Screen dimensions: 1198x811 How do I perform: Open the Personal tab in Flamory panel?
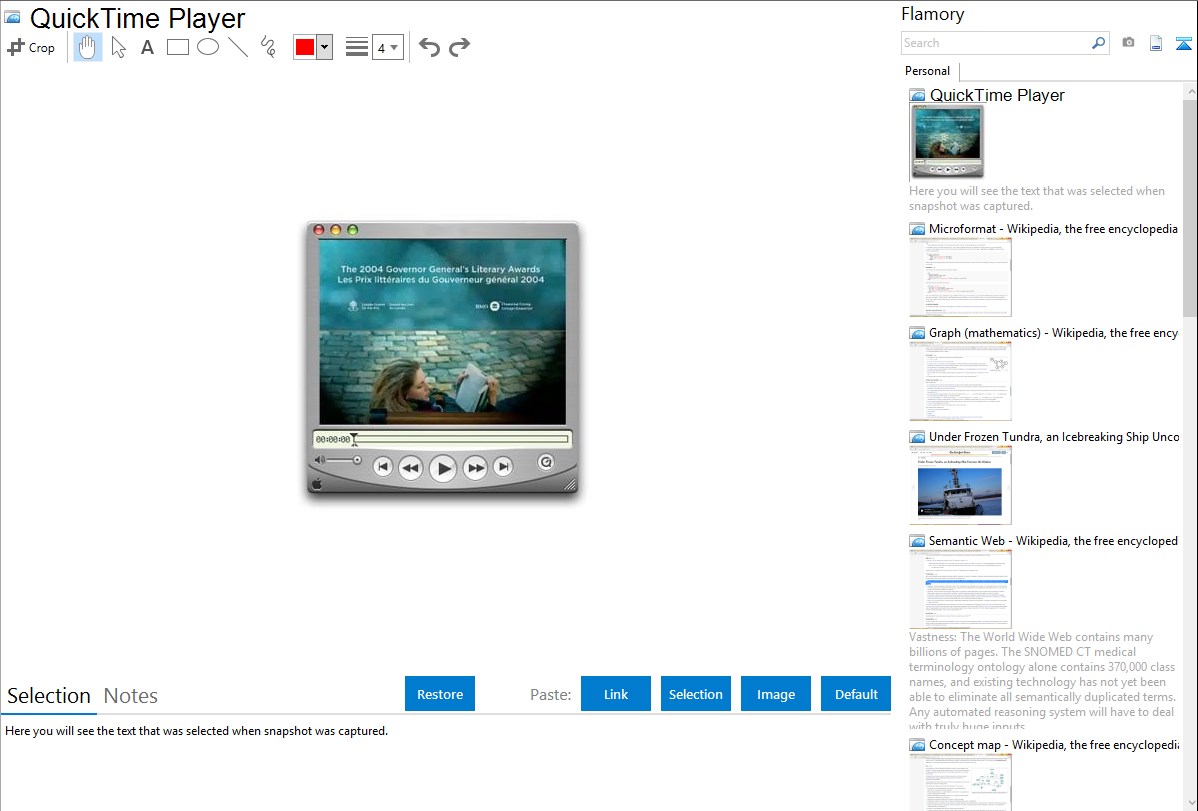pos(927,71)
